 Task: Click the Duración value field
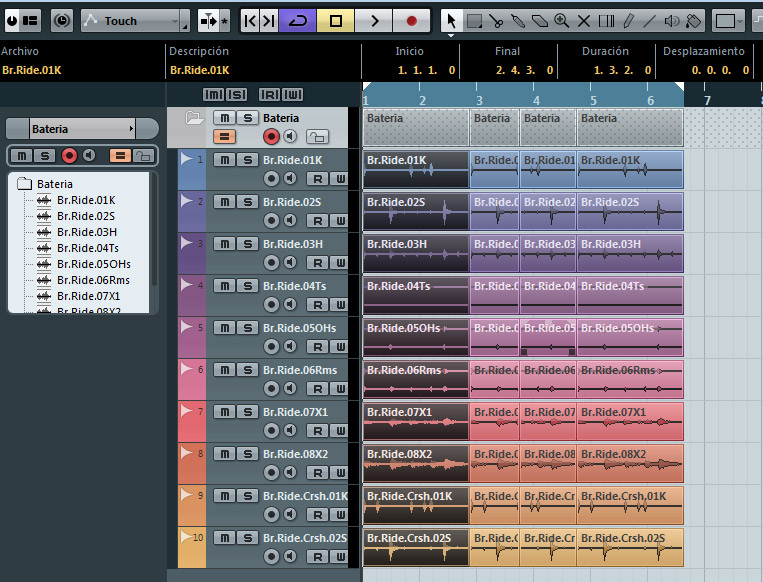tap(622, 70)
